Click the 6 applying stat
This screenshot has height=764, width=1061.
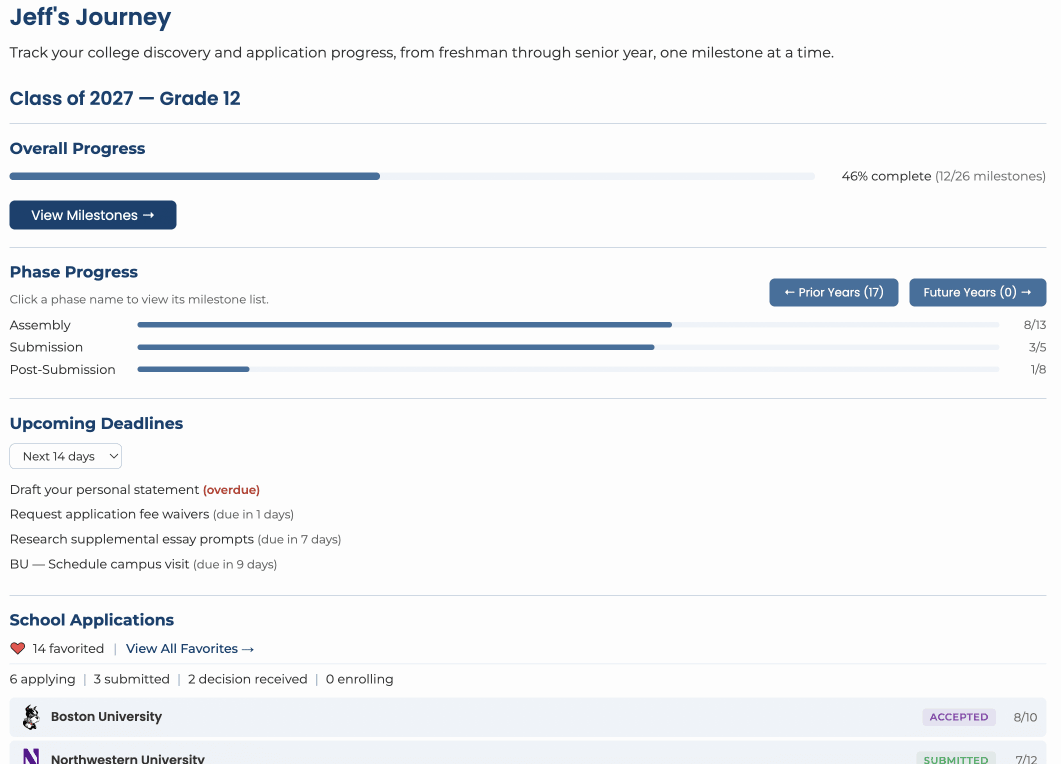coord(43,679)
